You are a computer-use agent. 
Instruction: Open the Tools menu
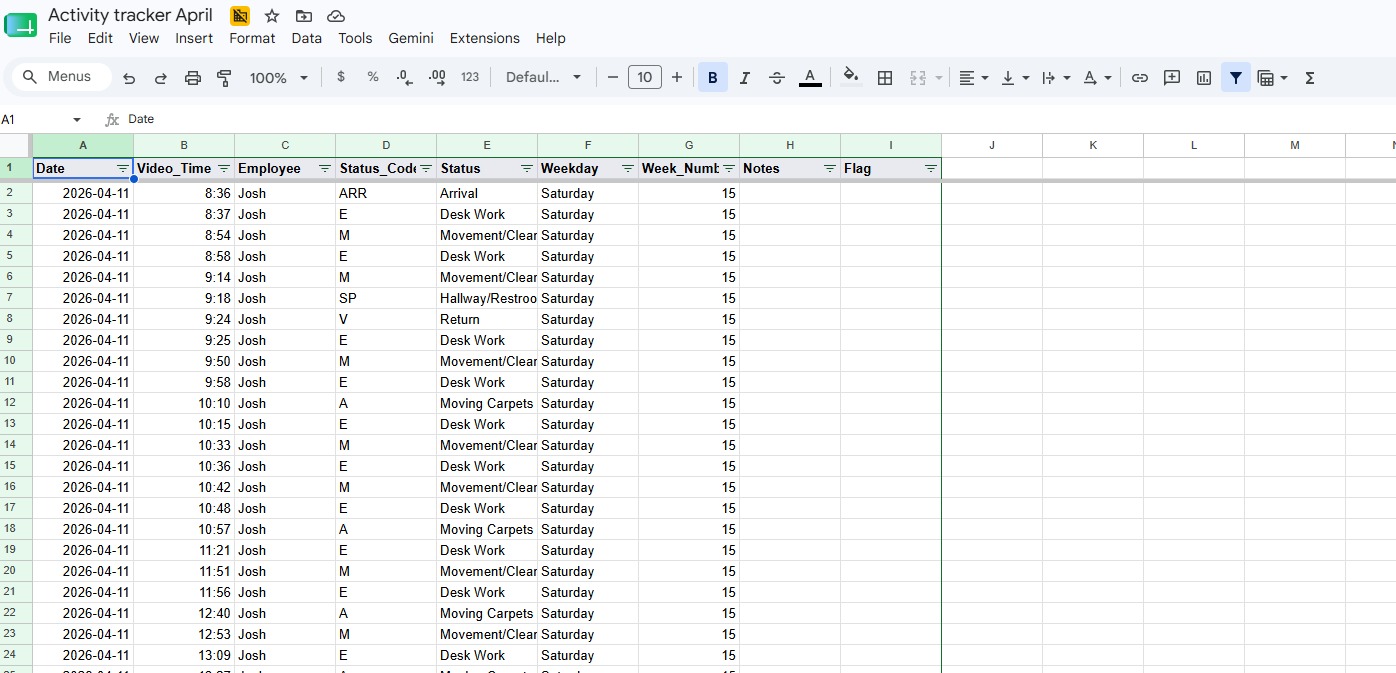coord(355,38)
